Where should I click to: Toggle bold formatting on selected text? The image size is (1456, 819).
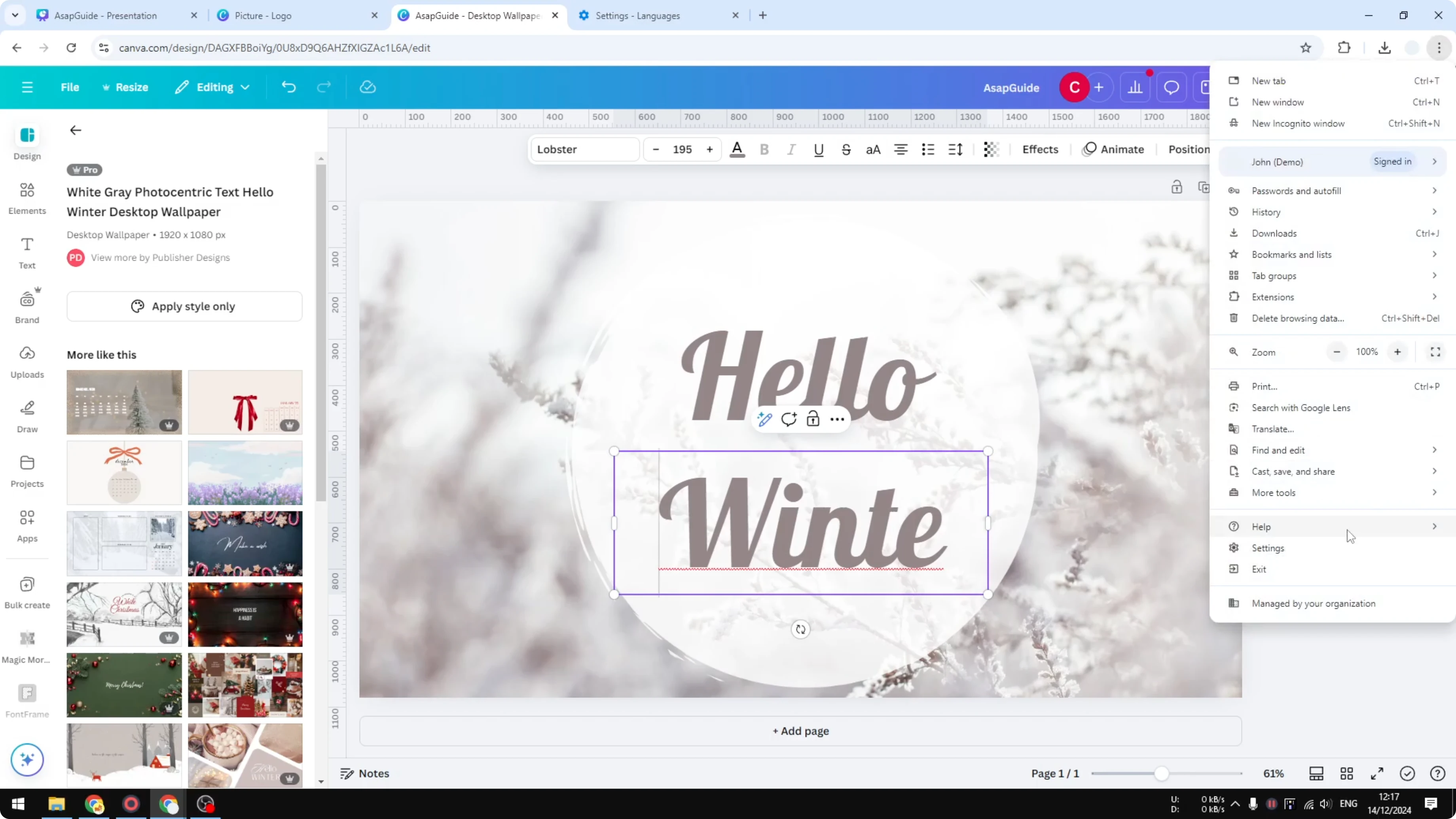(764, 149)
